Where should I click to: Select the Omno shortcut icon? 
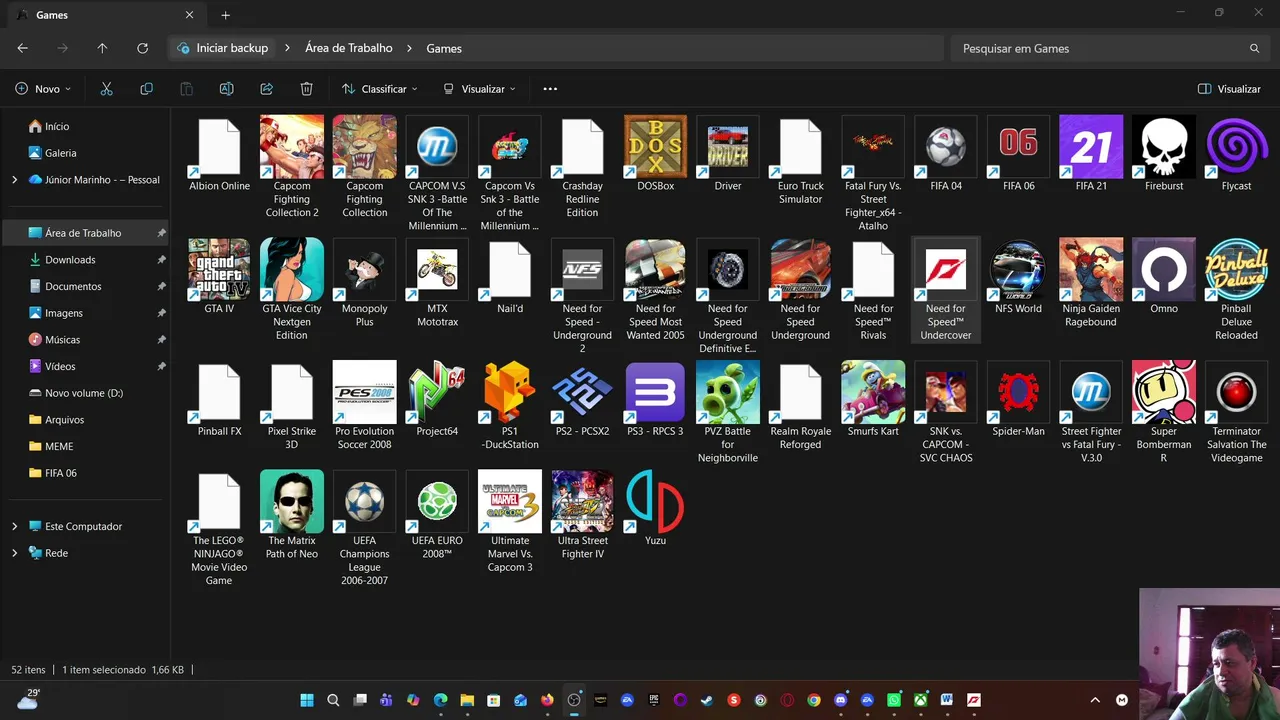[x=1164, y=269]
